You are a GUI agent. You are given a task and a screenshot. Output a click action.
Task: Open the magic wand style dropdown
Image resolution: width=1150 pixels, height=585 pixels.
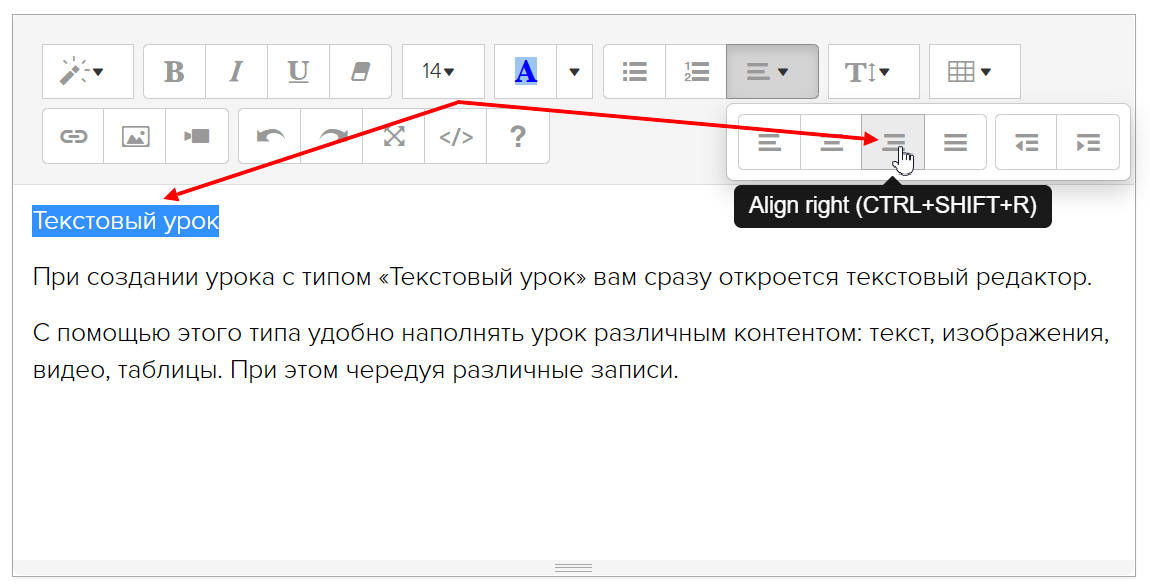(87, 72)
